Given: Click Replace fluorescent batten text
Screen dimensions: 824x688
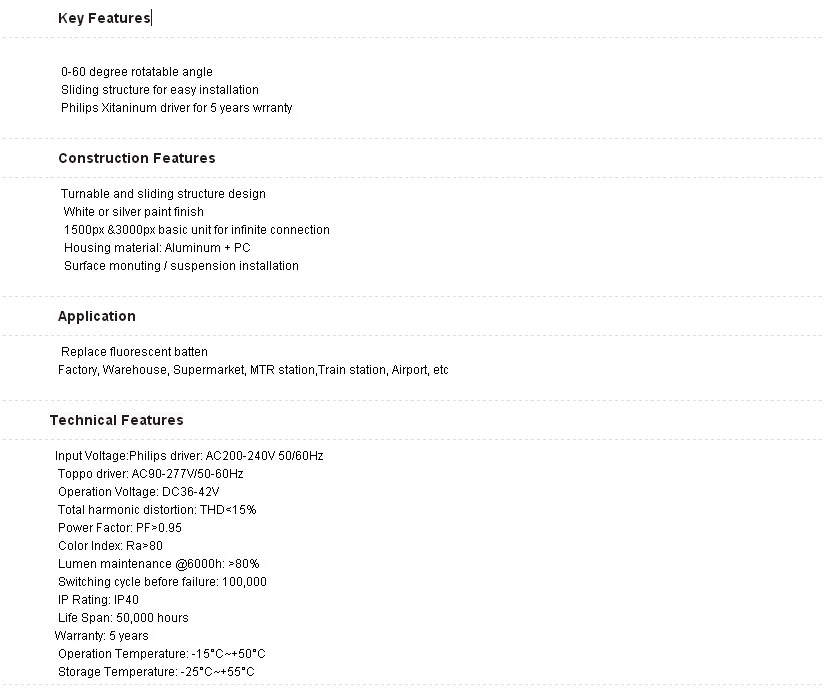Looking at the screenshot, I should (x=134, y=352).
